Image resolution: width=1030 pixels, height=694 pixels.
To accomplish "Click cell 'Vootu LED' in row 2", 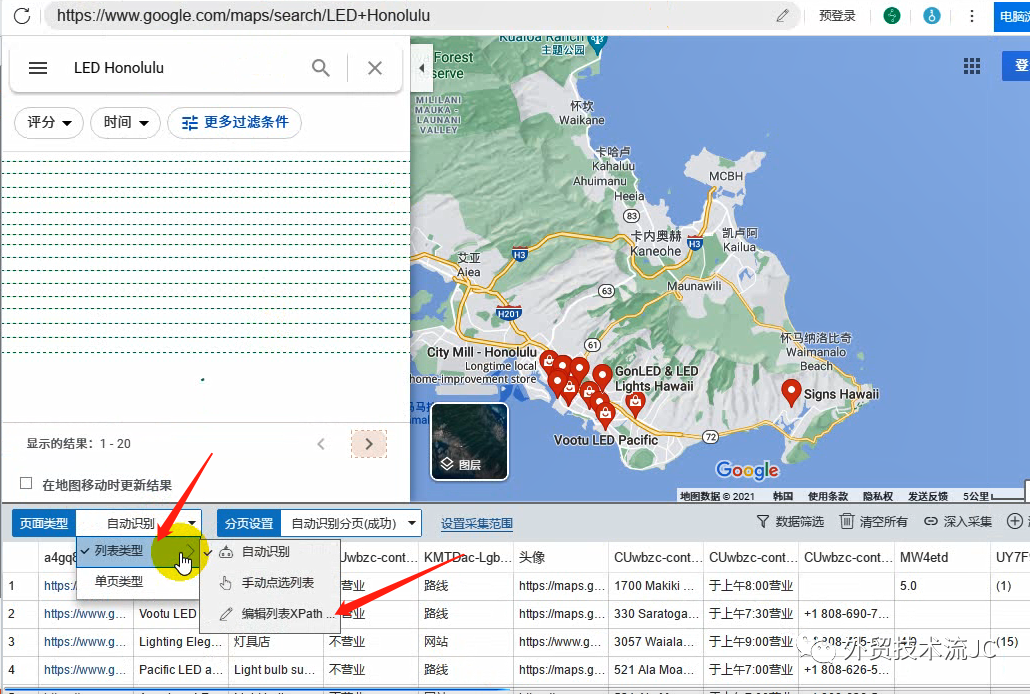I will click(168, 614).
